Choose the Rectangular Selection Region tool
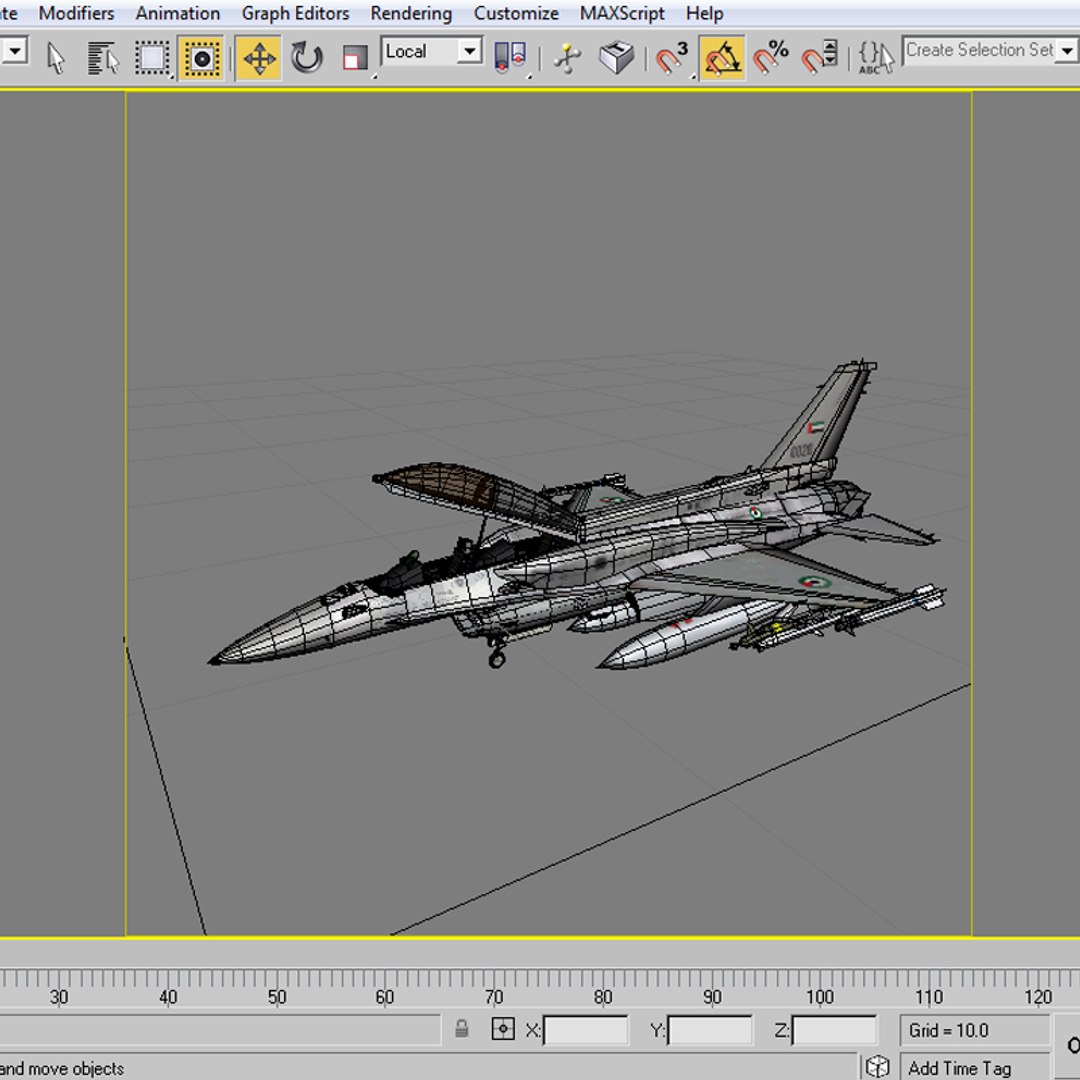 152,58
